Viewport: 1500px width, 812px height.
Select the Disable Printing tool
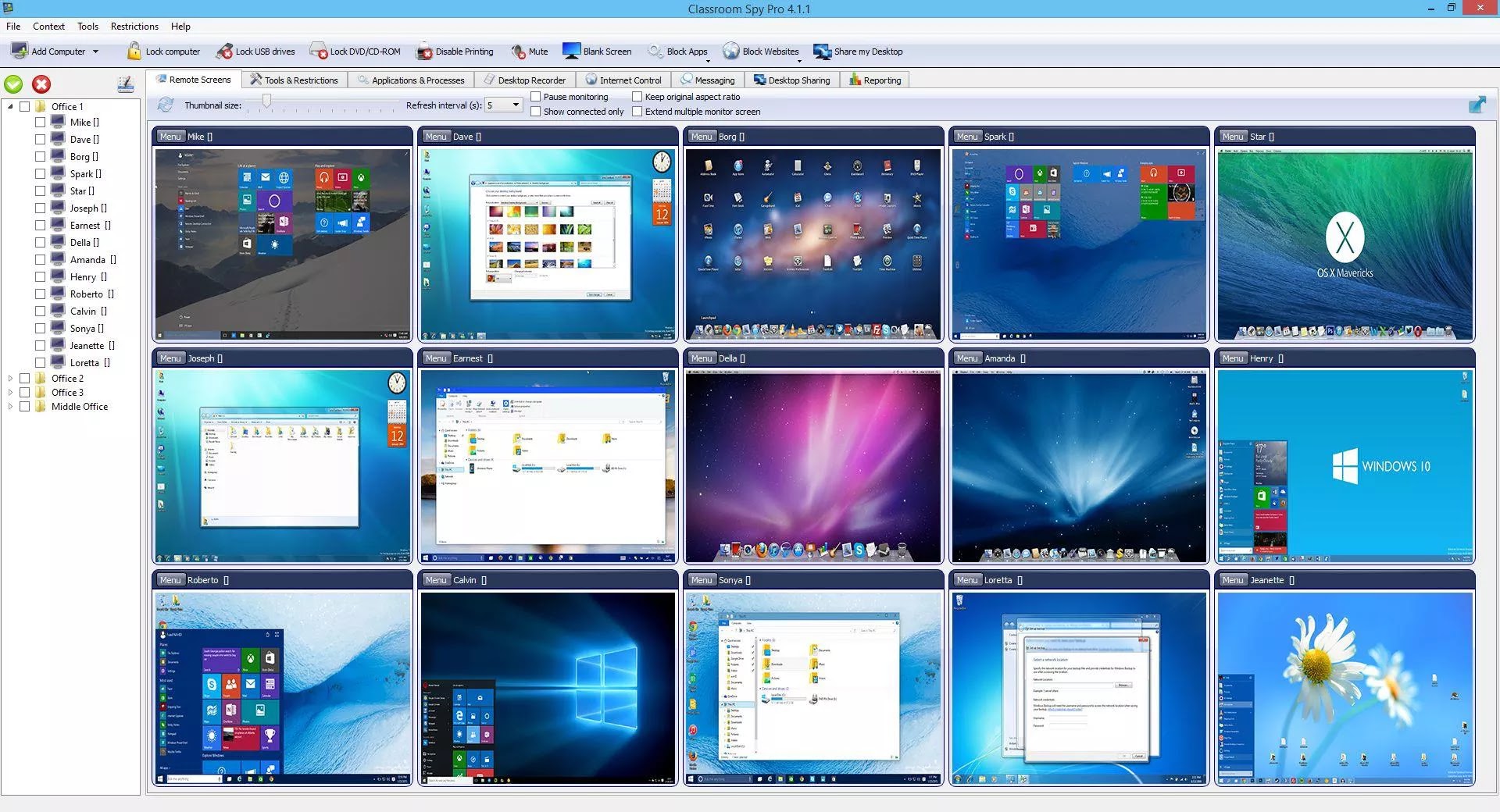click(x=455, y=51)
